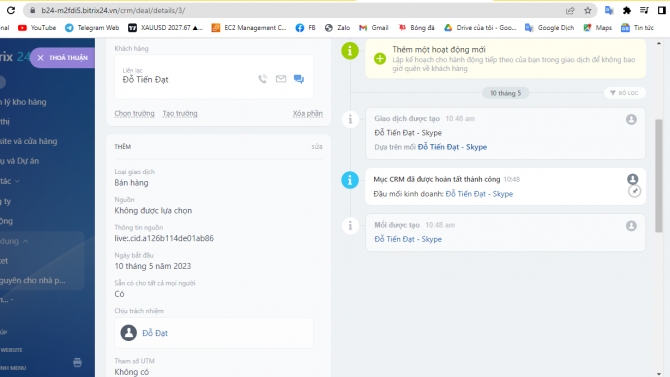Open the Telegram Web bookmark
This screenshot has height=377, width=670.
coord(92,28)
